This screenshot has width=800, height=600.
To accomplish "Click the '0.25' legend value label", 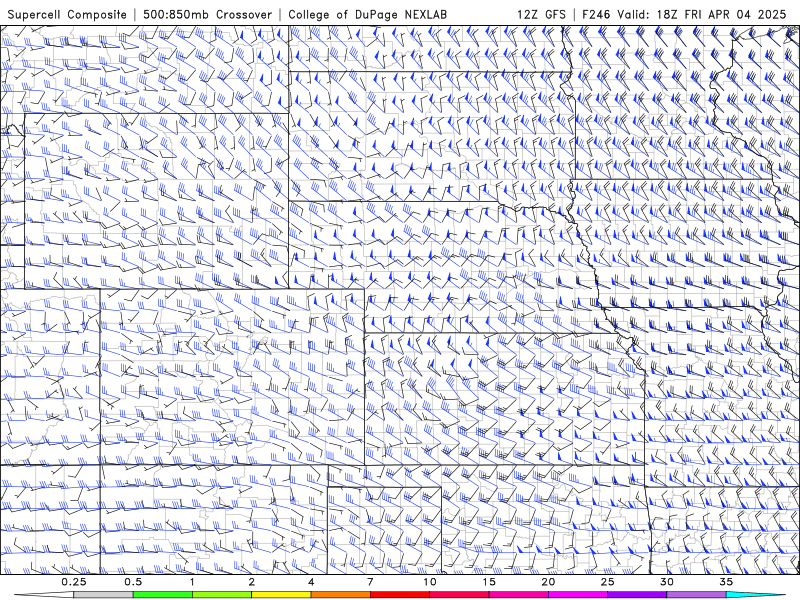I will coord(74,582).
